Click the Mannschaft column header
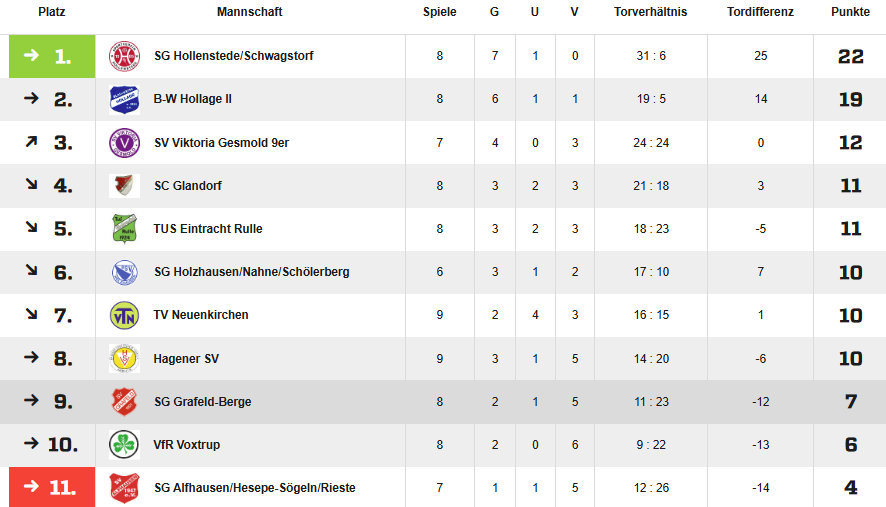Image resolution: width=886 pixels, height=507 pixels. [249, 12]
